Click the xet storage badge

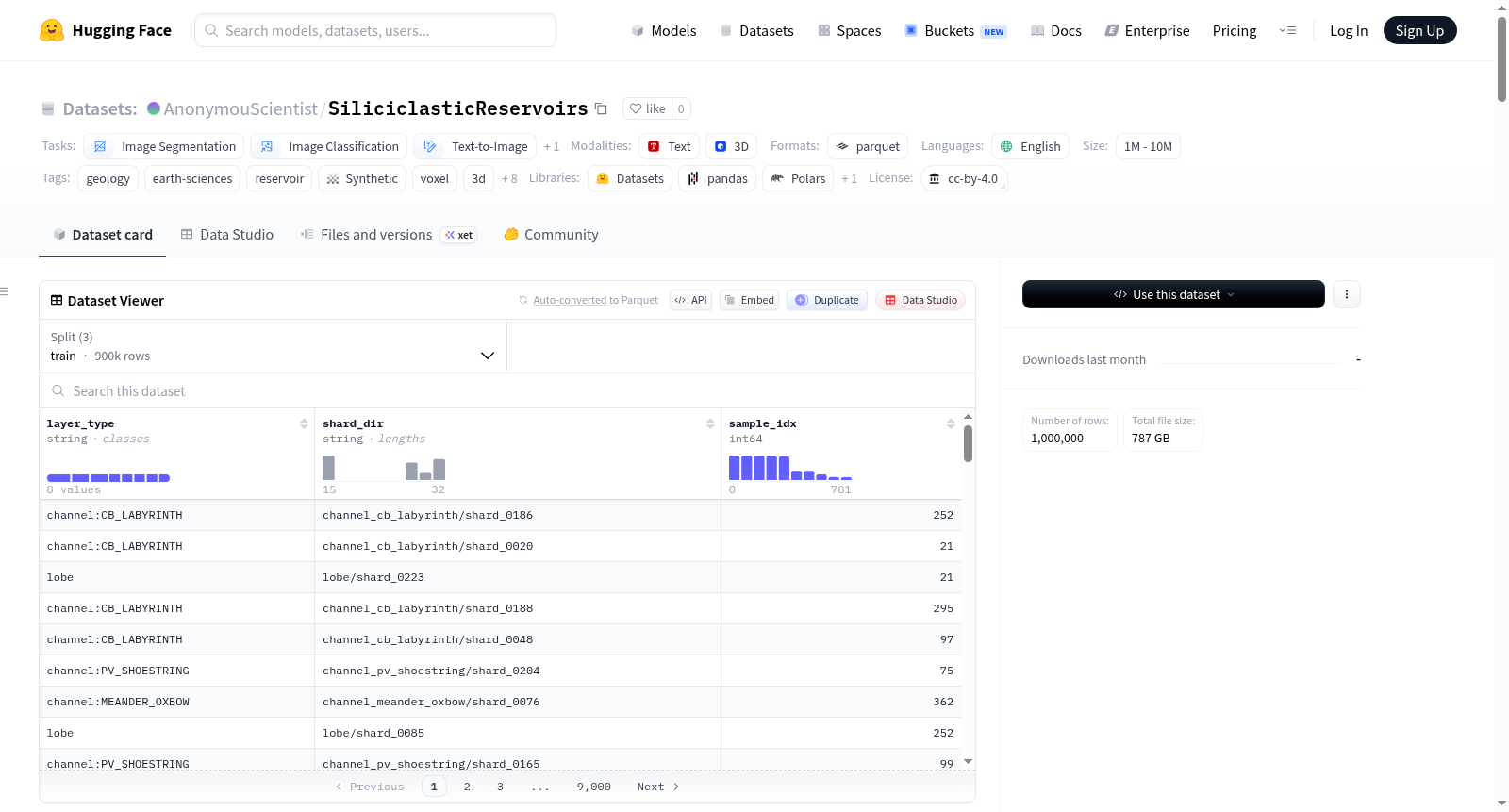click(x=458, y=235)
